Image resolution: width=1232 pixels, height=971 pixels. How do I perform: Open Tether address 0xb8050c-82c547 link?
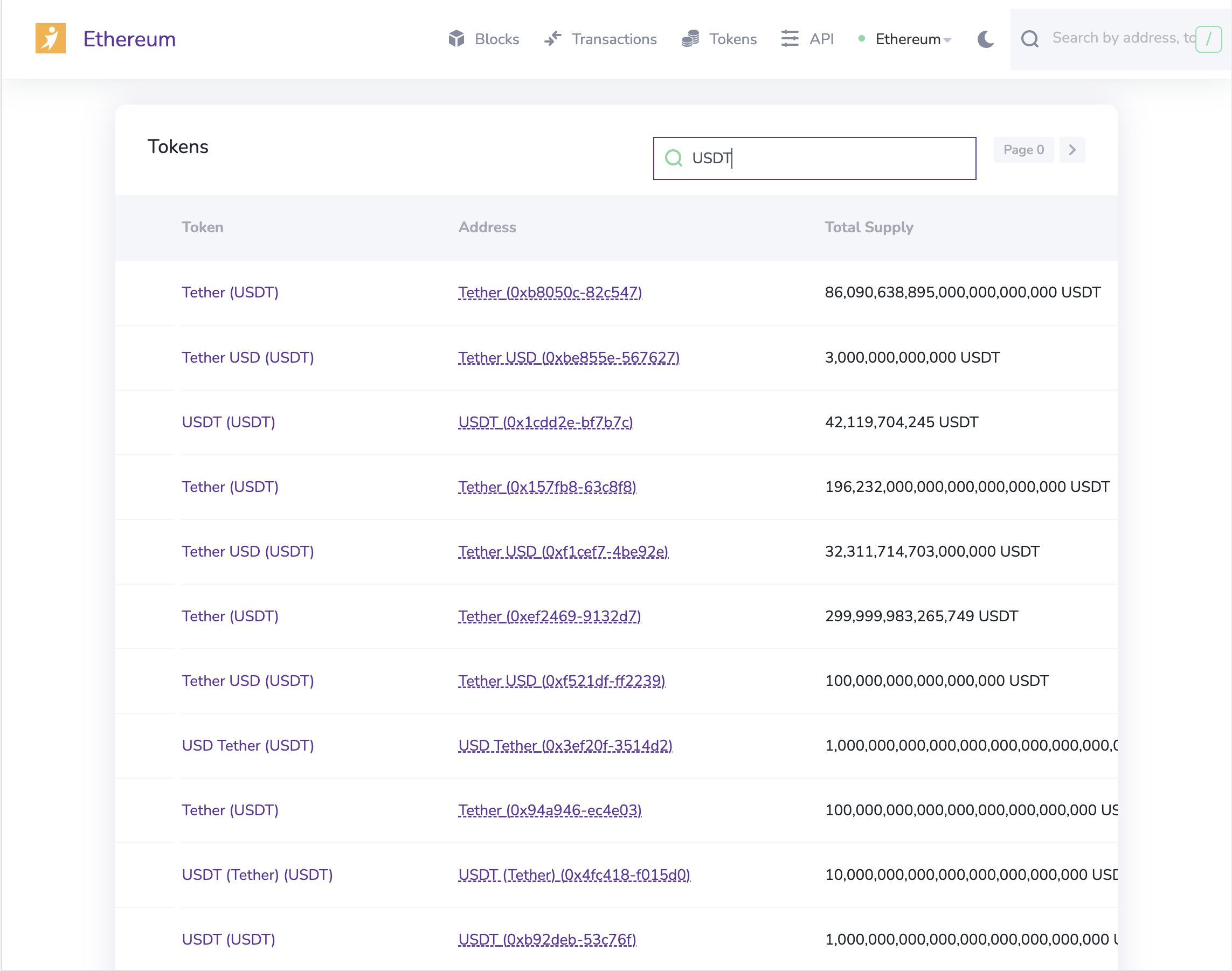[550, 292]
